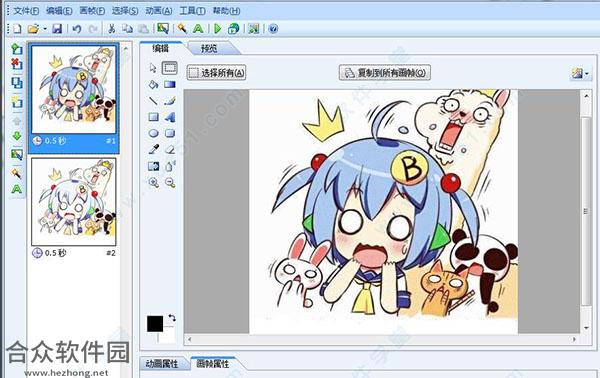Open the 动画(A) menu
The height and width of the screenshot is (378, 600).
click(x=158, y=11)
